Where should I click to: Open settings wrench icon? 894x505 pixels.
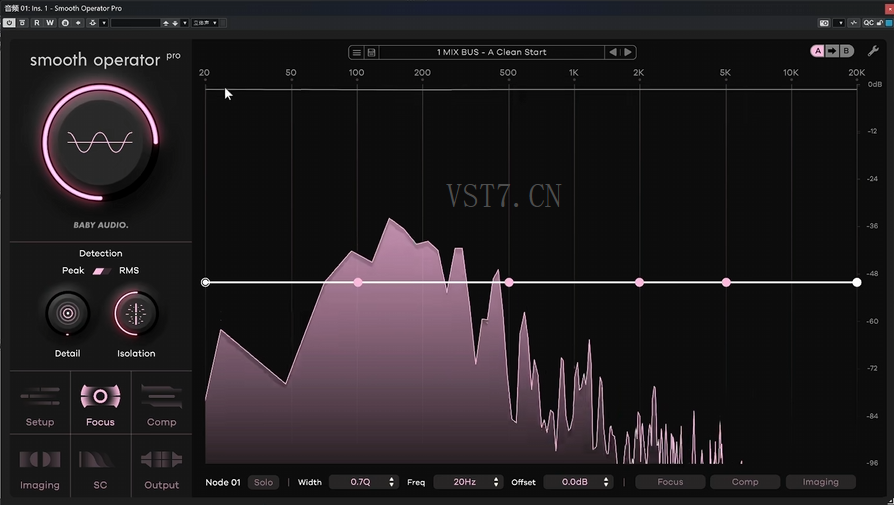tap(873, 51)
